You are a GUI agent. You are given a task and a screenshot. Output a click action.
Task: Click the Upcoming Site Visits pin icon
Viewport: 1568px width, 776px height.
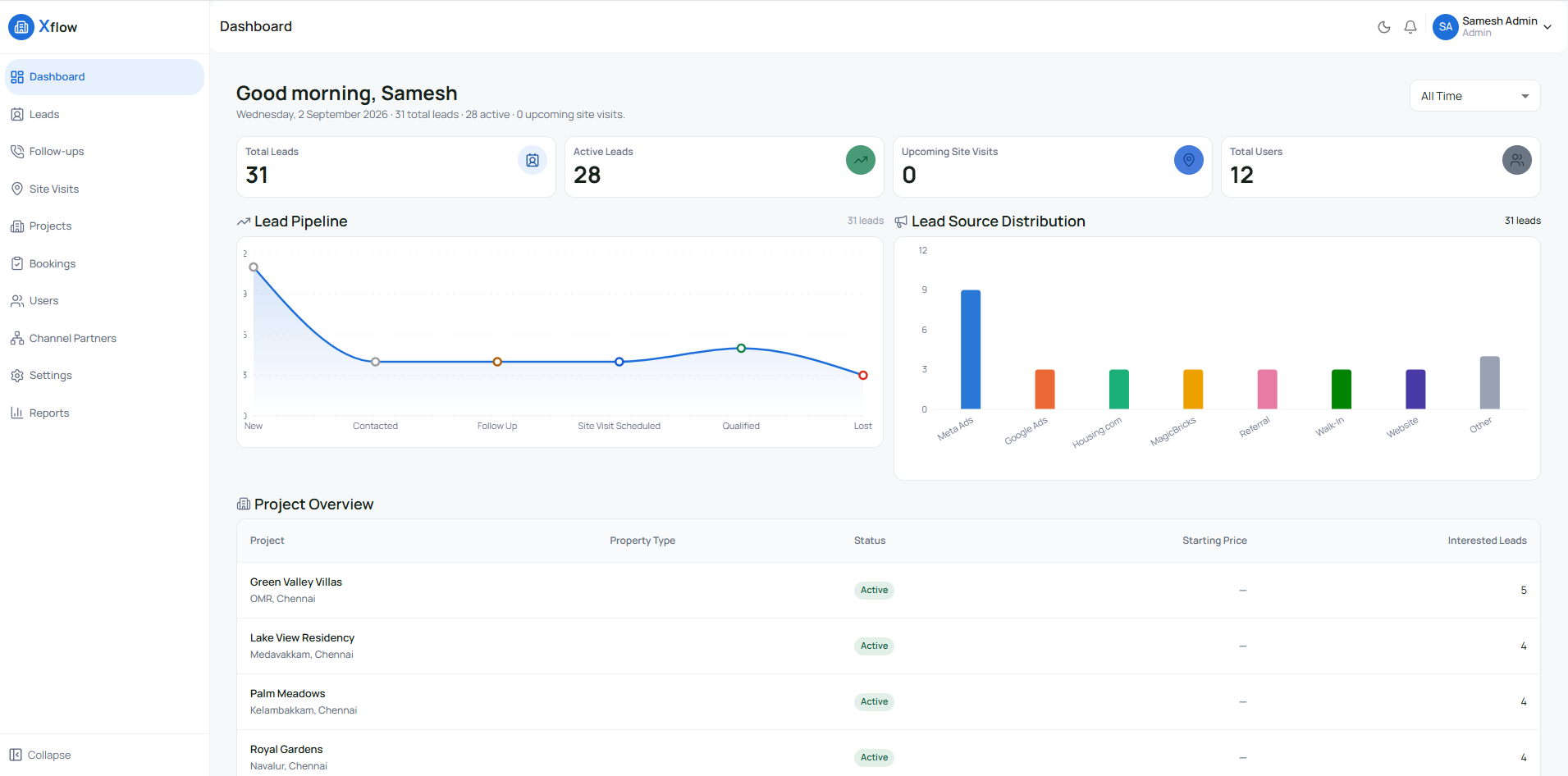[x=1189, y=160]
